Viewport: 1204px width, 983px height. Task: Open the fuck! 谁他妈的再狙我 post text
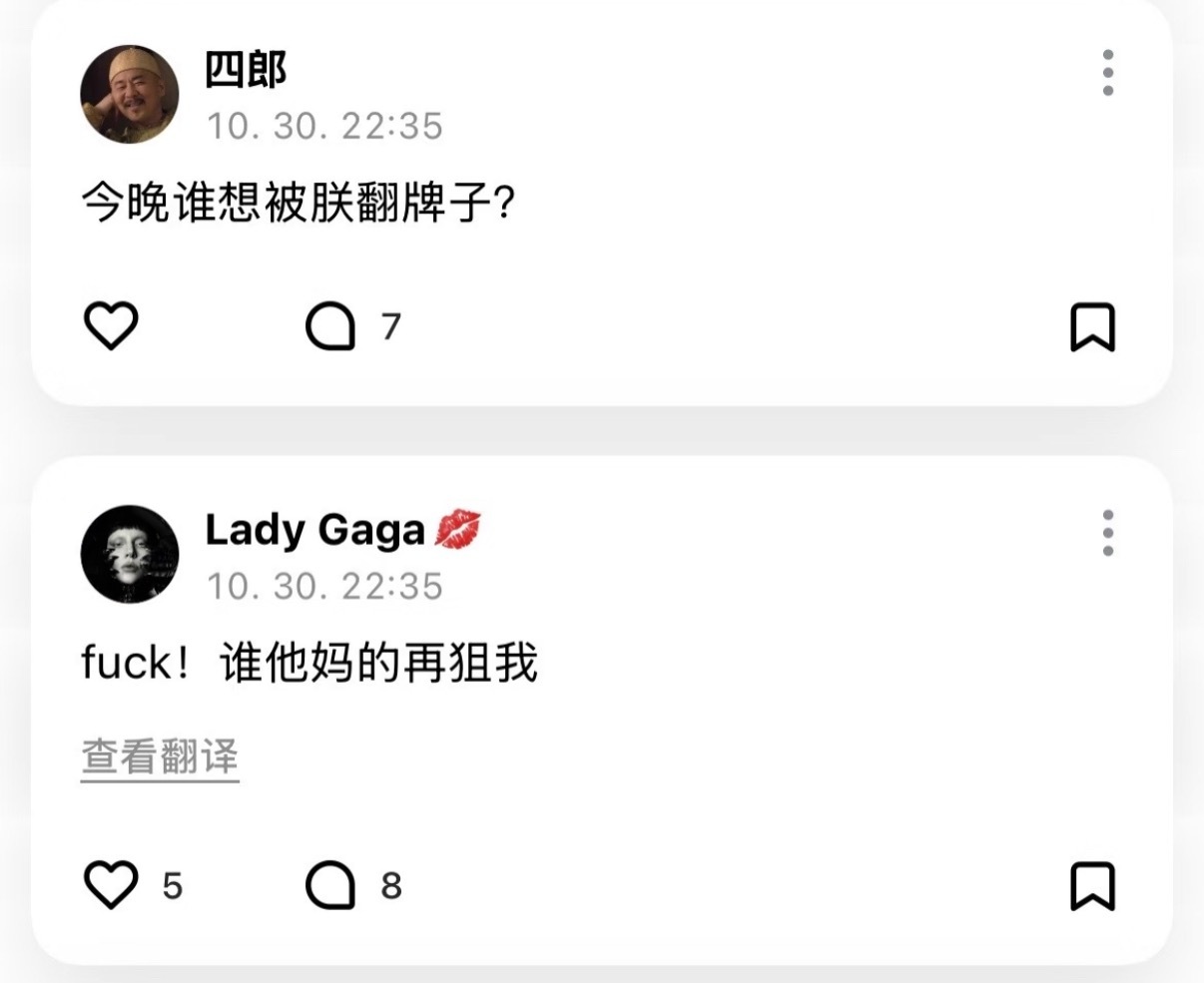pyautogui.click(x=309, y=664)
